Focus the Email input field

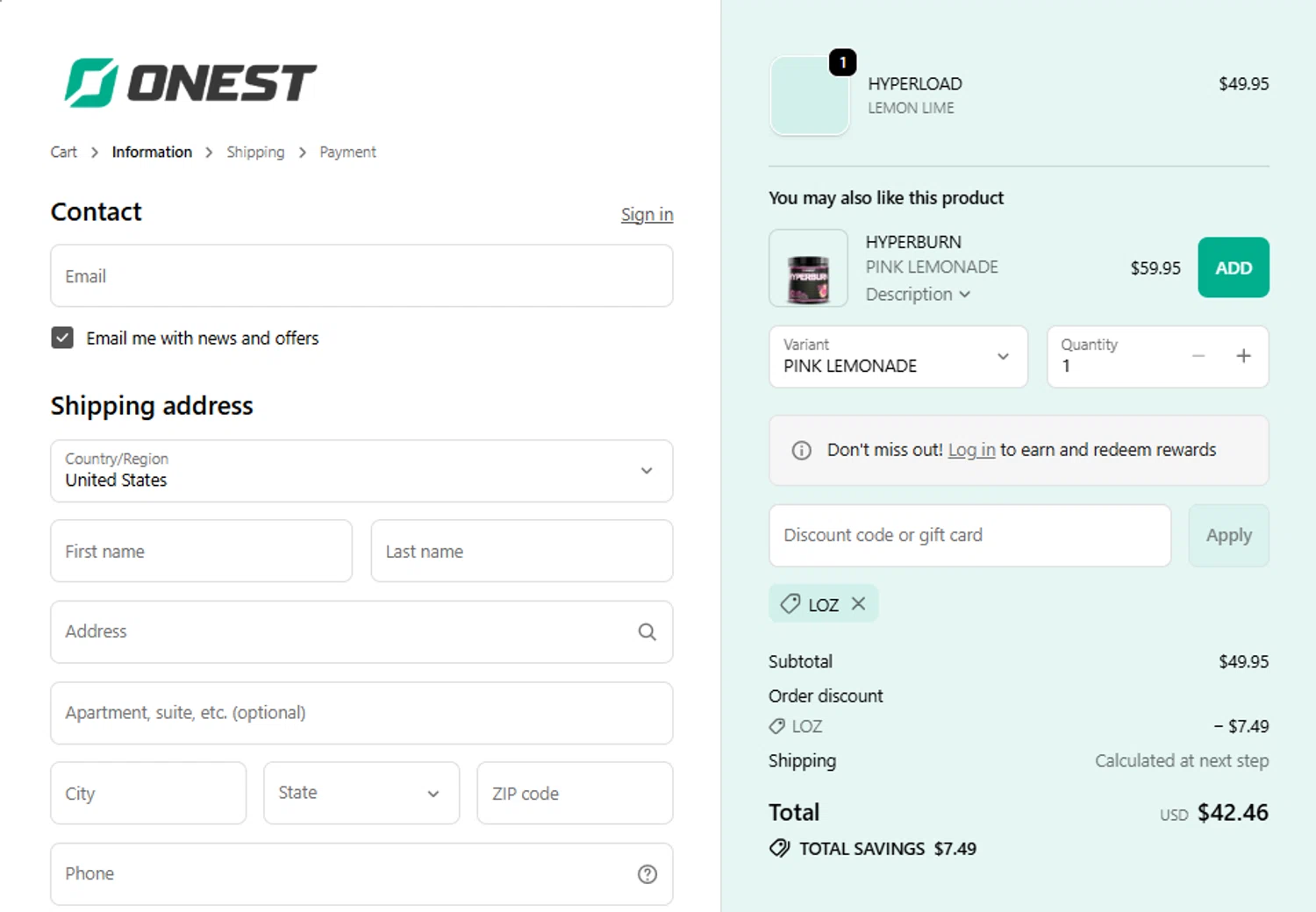pos(361,275)
